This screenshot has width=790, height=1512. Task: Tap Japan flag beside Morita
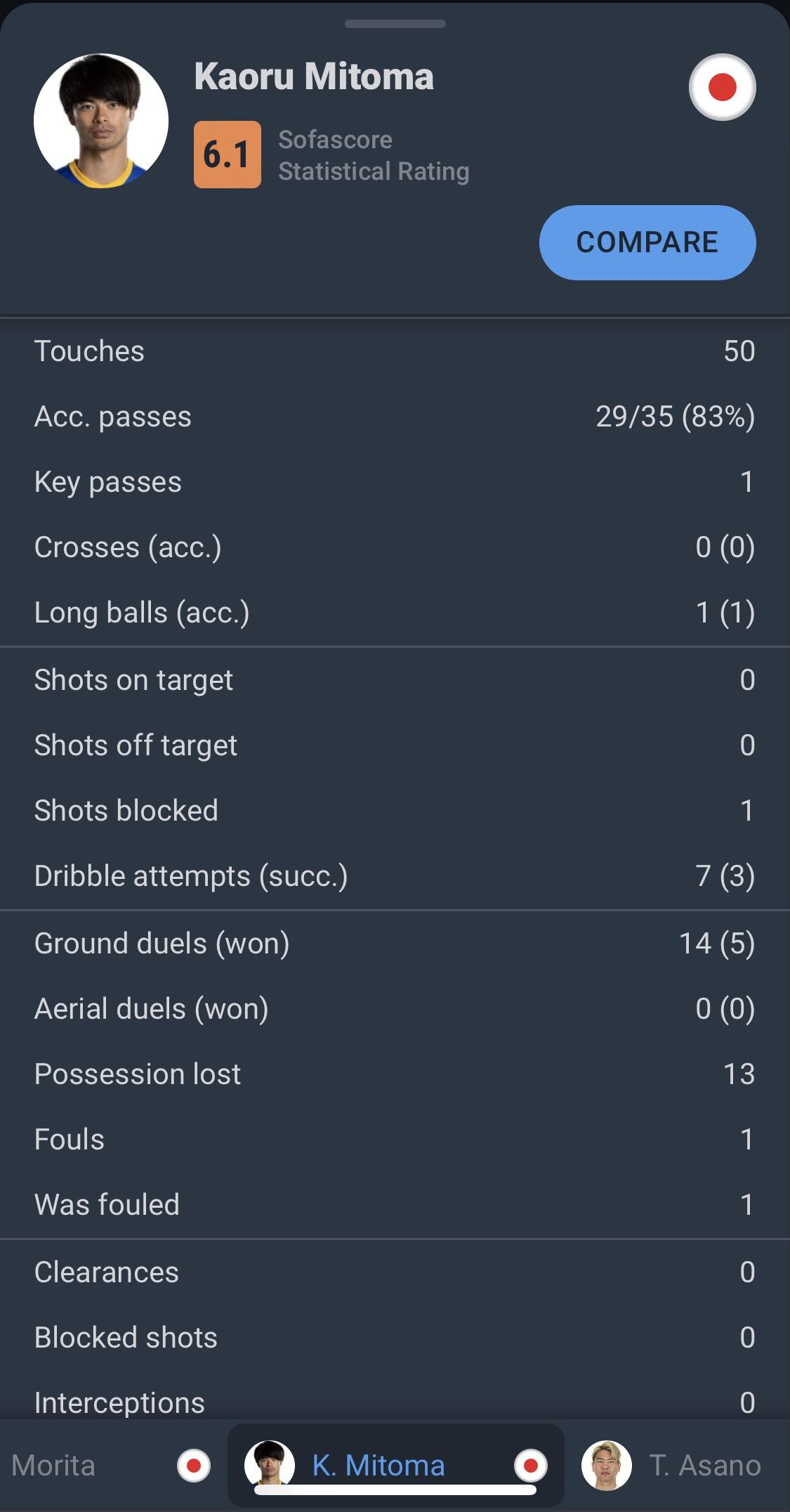(x=194, y=1466)
